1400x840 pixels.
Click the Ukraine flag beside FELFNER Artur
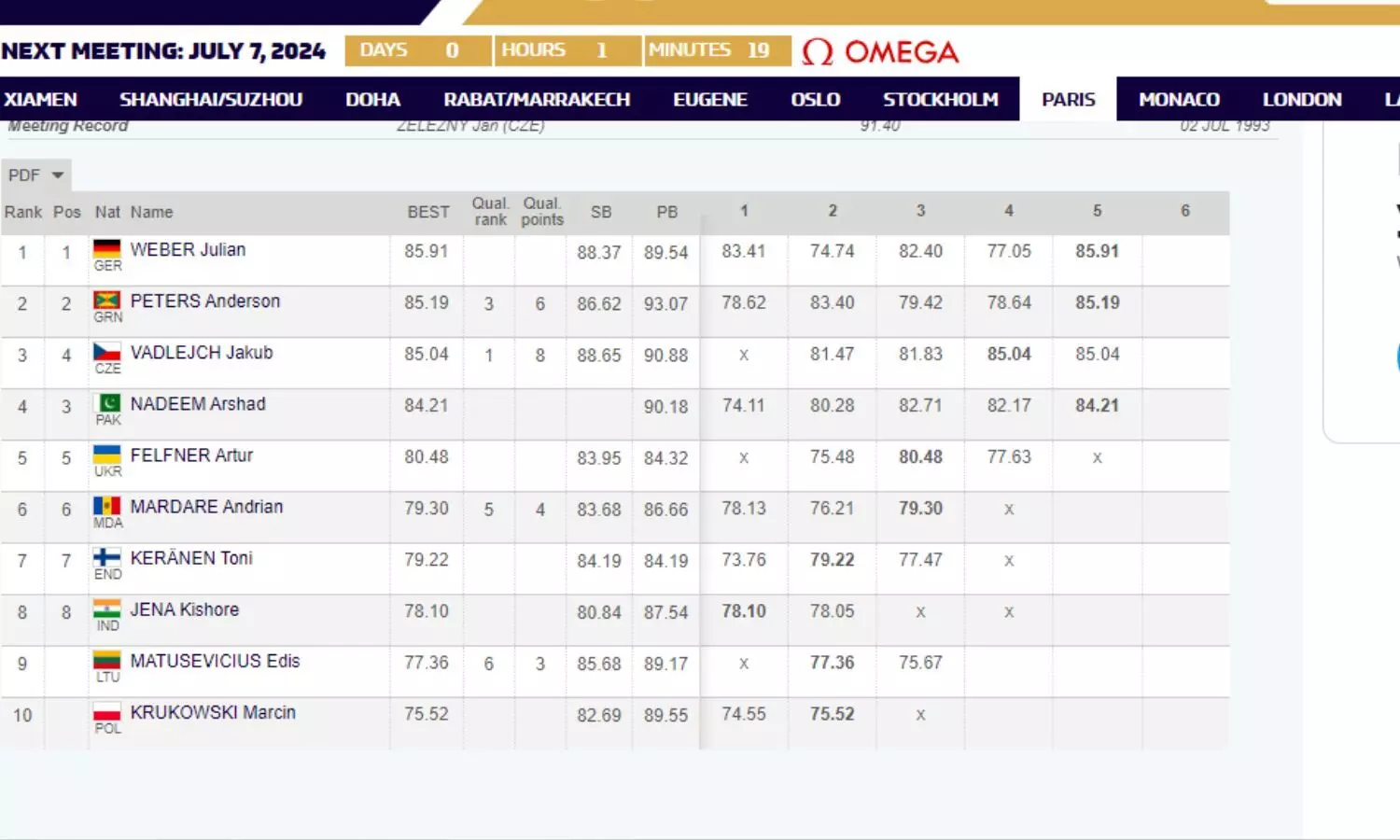107,454
